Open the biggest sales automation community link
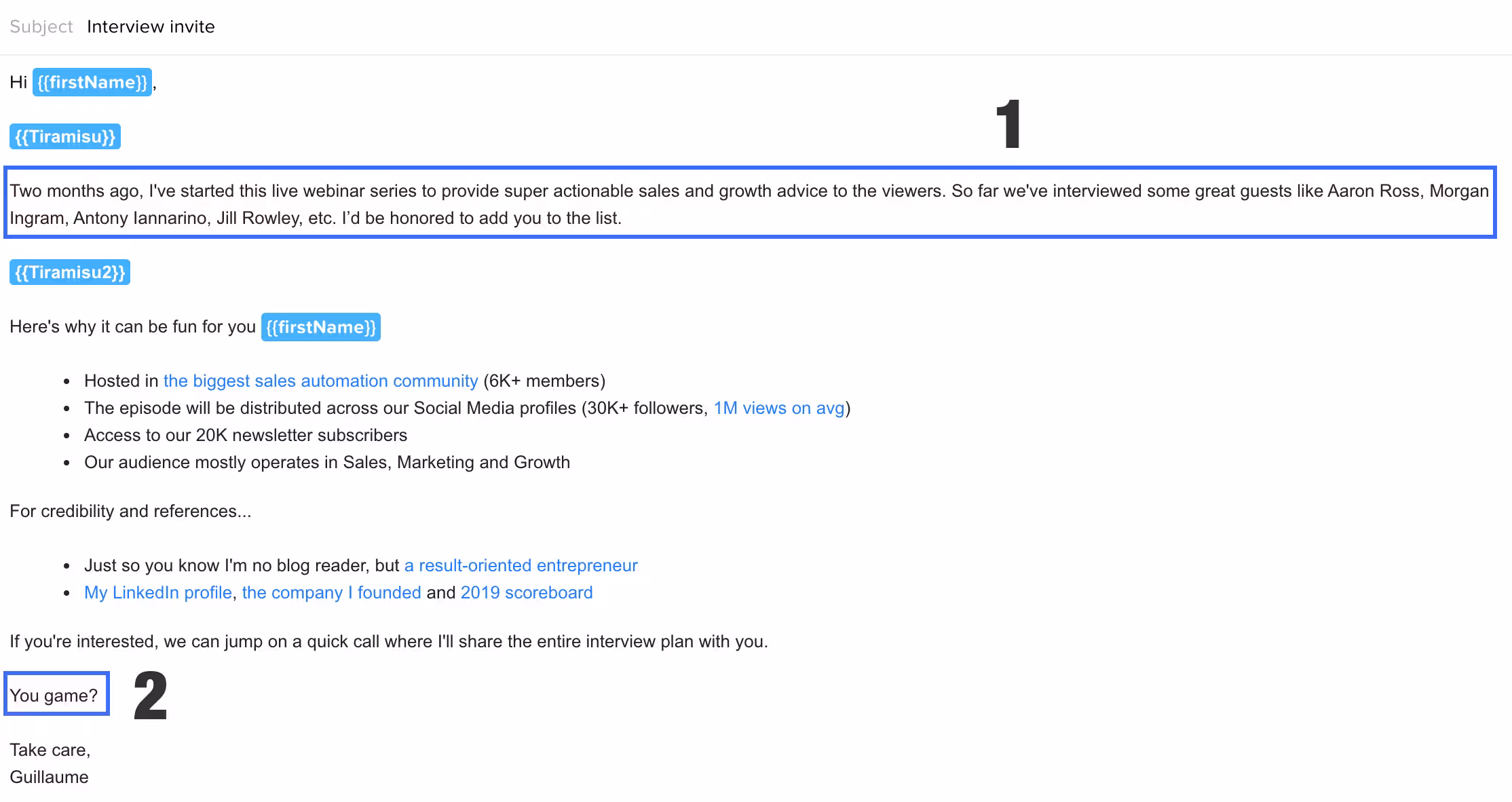This screenshot has width=1512, height=802. [320, 381]
